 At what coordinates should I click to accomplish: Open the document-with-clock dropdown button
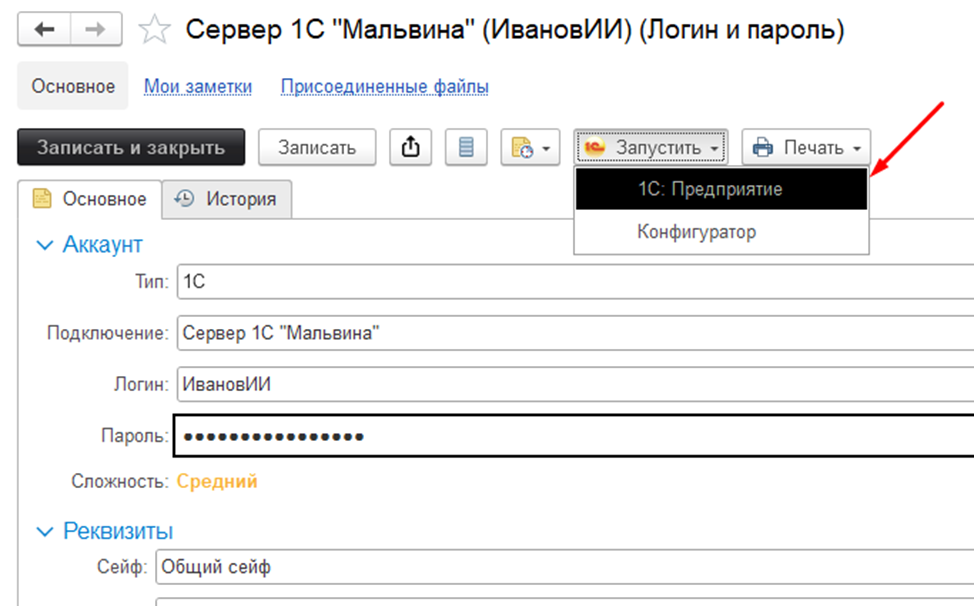pyautogui.click(x=531, y=148)
